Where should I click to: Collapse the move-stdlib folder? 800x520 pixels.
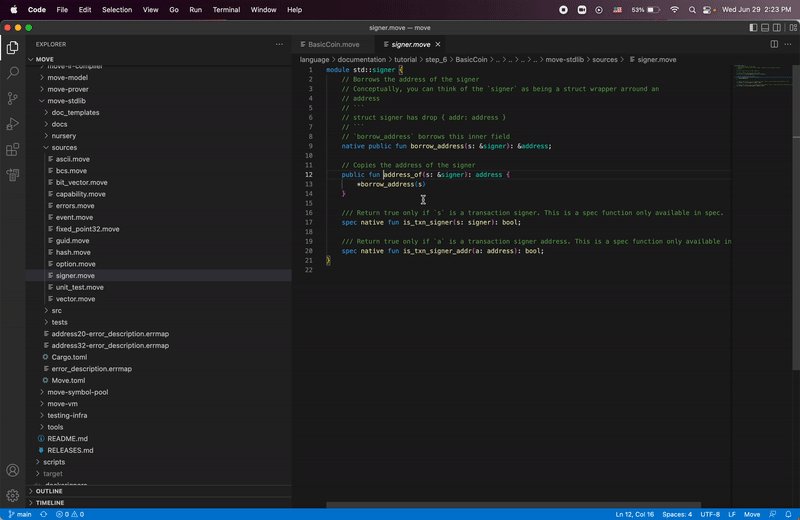point(66,101)
